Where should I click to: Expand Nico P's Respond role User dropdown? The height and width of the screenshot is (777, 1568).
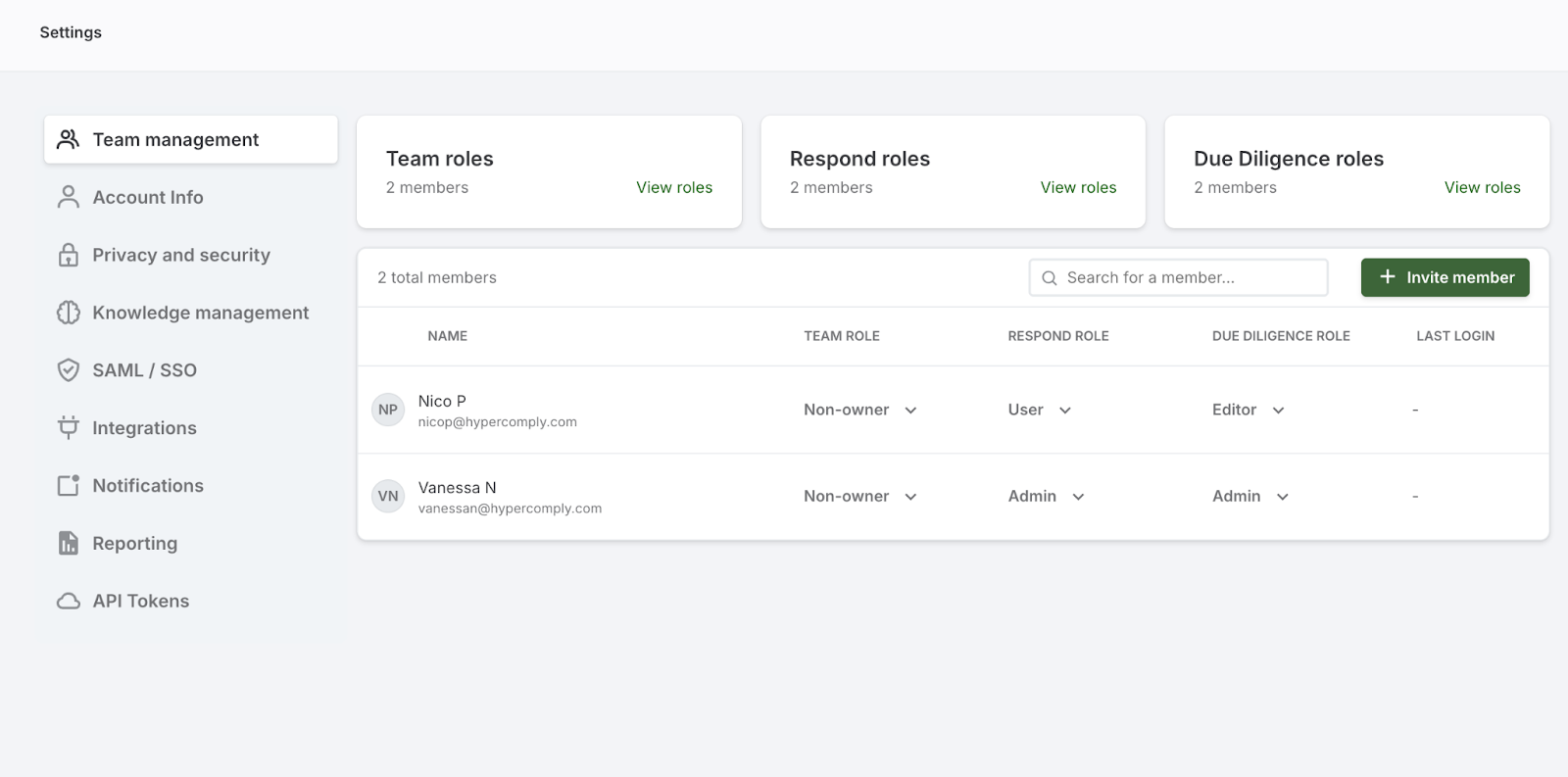click(x=1040, y=410)
